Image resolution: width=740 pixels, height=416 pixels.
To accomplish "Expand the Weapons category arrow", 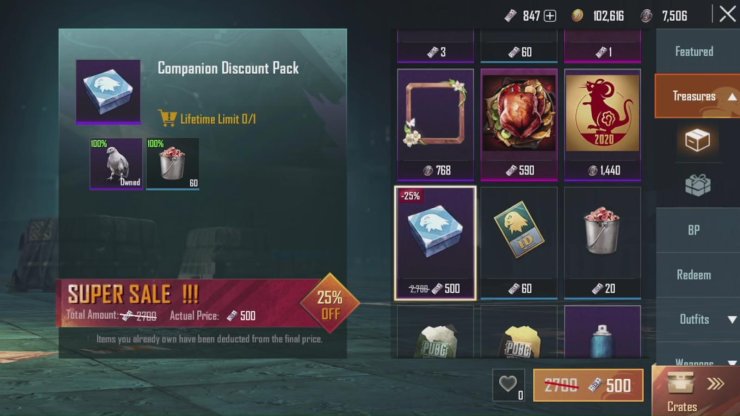I will click(732, 363).
